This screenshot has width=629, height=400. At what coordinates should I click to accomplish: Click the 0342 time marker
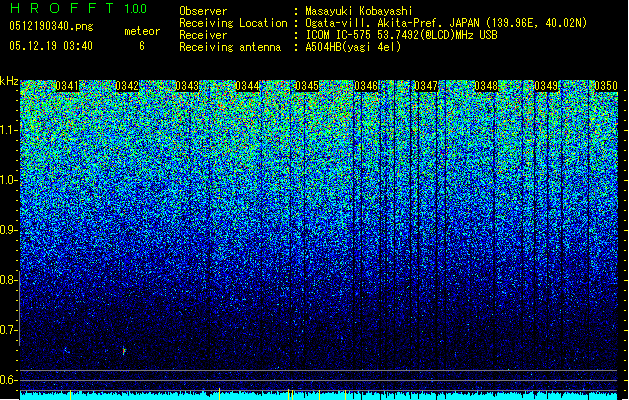(x=127, y=86)
